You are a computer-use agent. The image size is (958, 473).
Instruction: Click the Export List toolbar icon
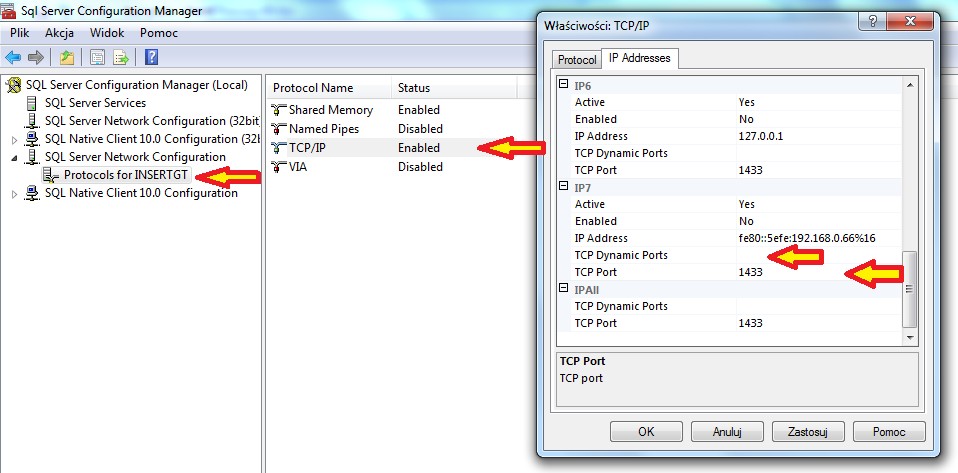pyautogui.click(x=121, y=58)
